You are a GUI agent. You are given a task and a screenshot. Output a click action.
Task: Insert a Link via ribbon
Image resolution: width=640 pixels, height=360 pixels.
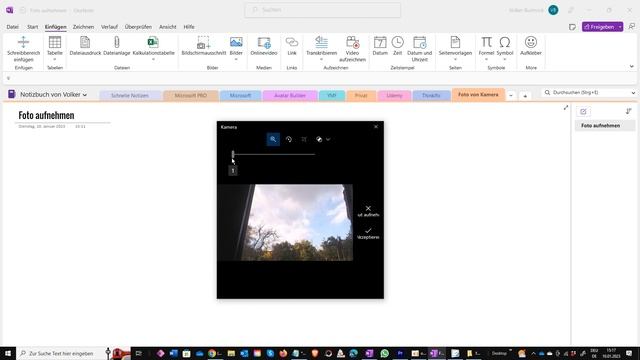pyautogui.click(x=291, y=42)
